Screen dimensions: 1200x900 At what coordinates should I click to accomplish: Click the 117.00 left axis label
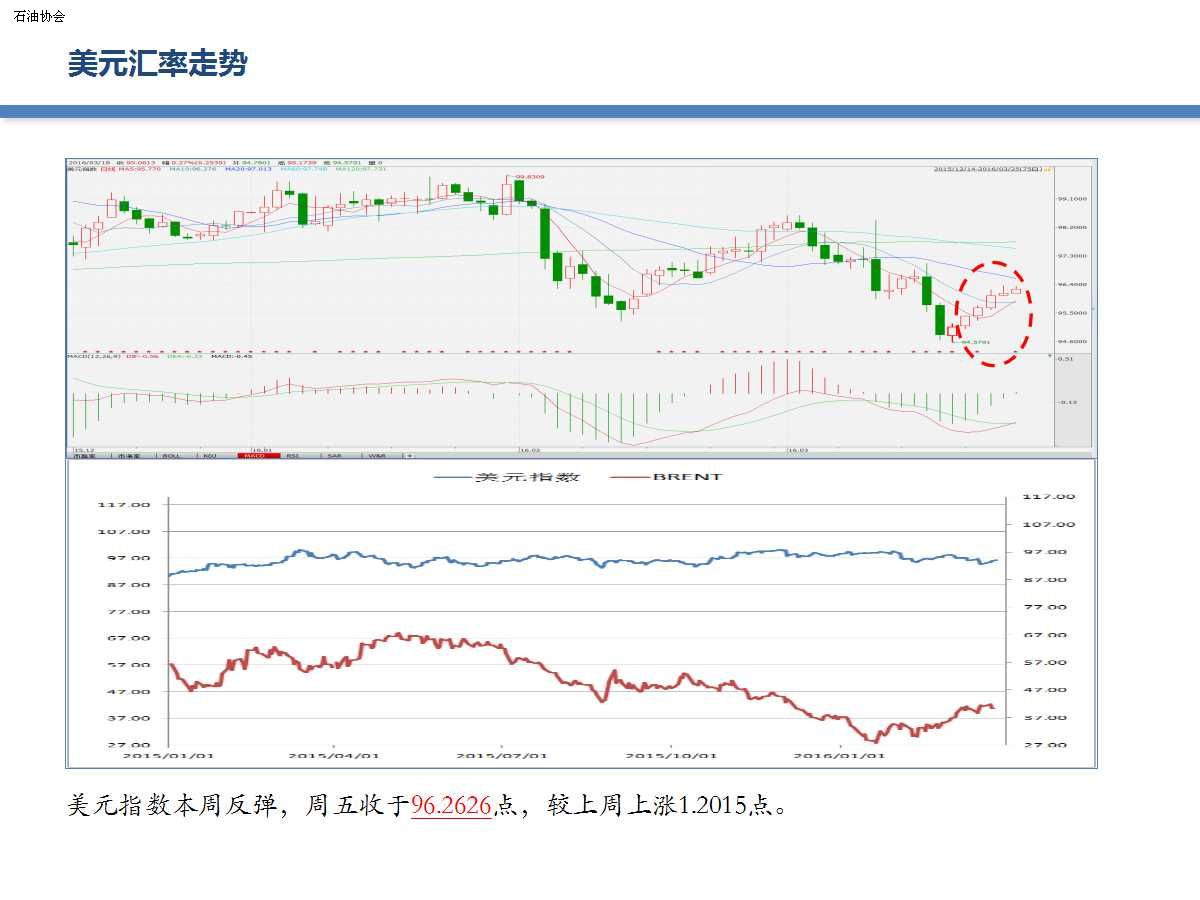(124, 505)
